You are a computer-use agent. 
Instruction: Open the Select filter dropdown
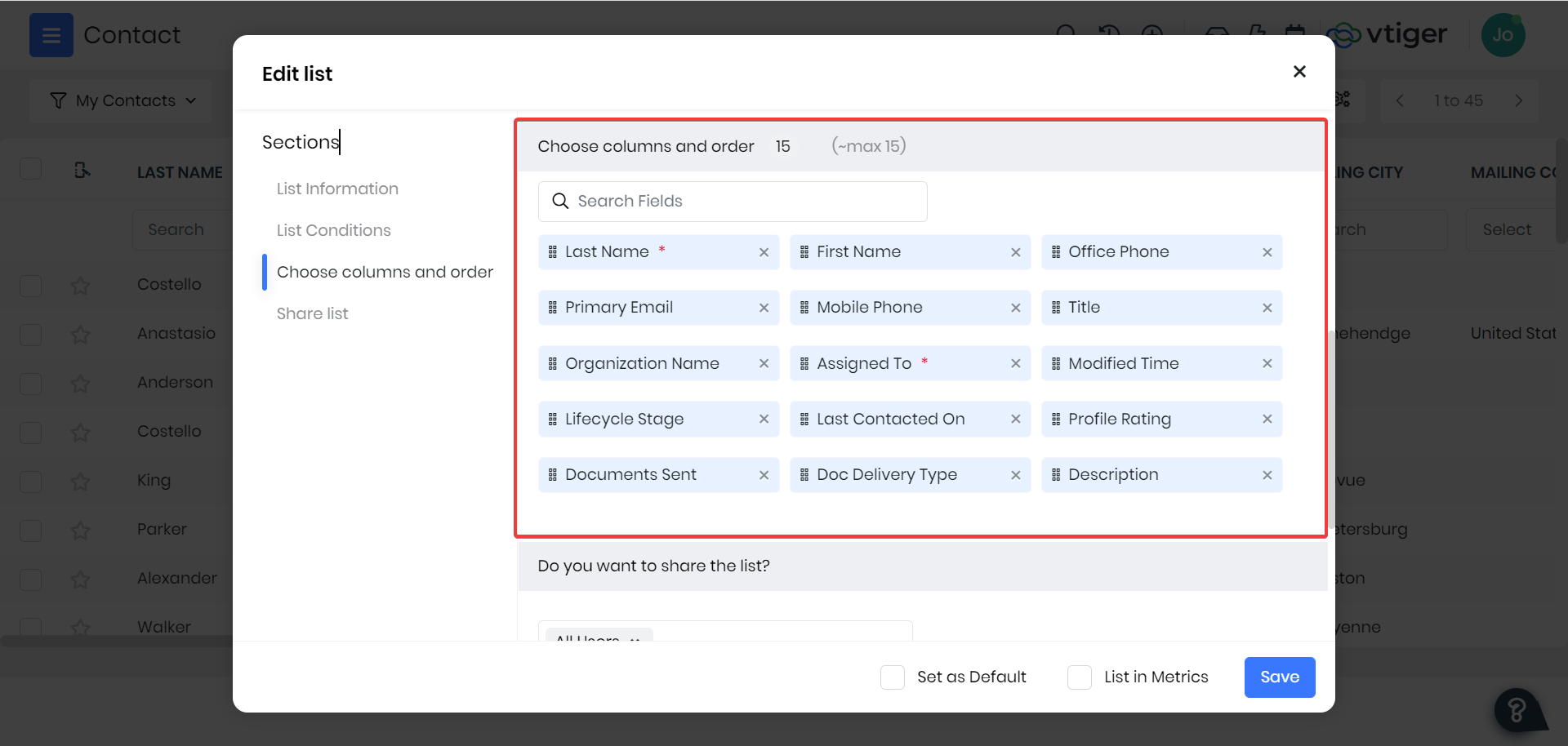coord(1507,230)
